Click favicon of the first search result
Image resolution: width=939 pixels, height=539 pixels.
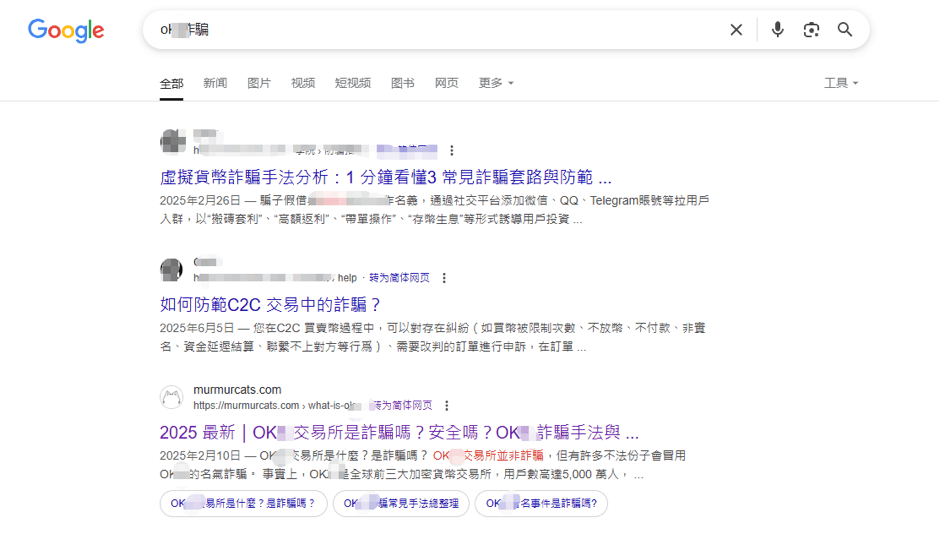pyautogui.click(x=172, y=142)
